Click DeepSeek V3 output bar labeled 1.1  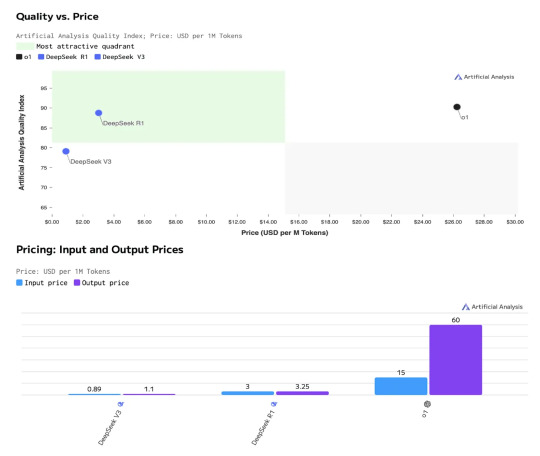tap(149, 394)
